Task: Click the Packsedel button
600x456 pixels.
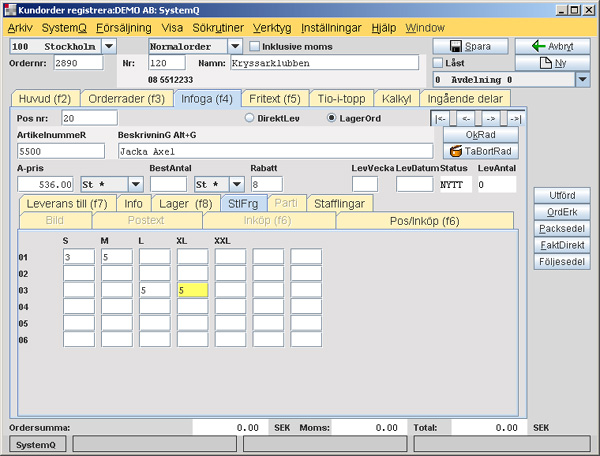Action: click(562, 228)
